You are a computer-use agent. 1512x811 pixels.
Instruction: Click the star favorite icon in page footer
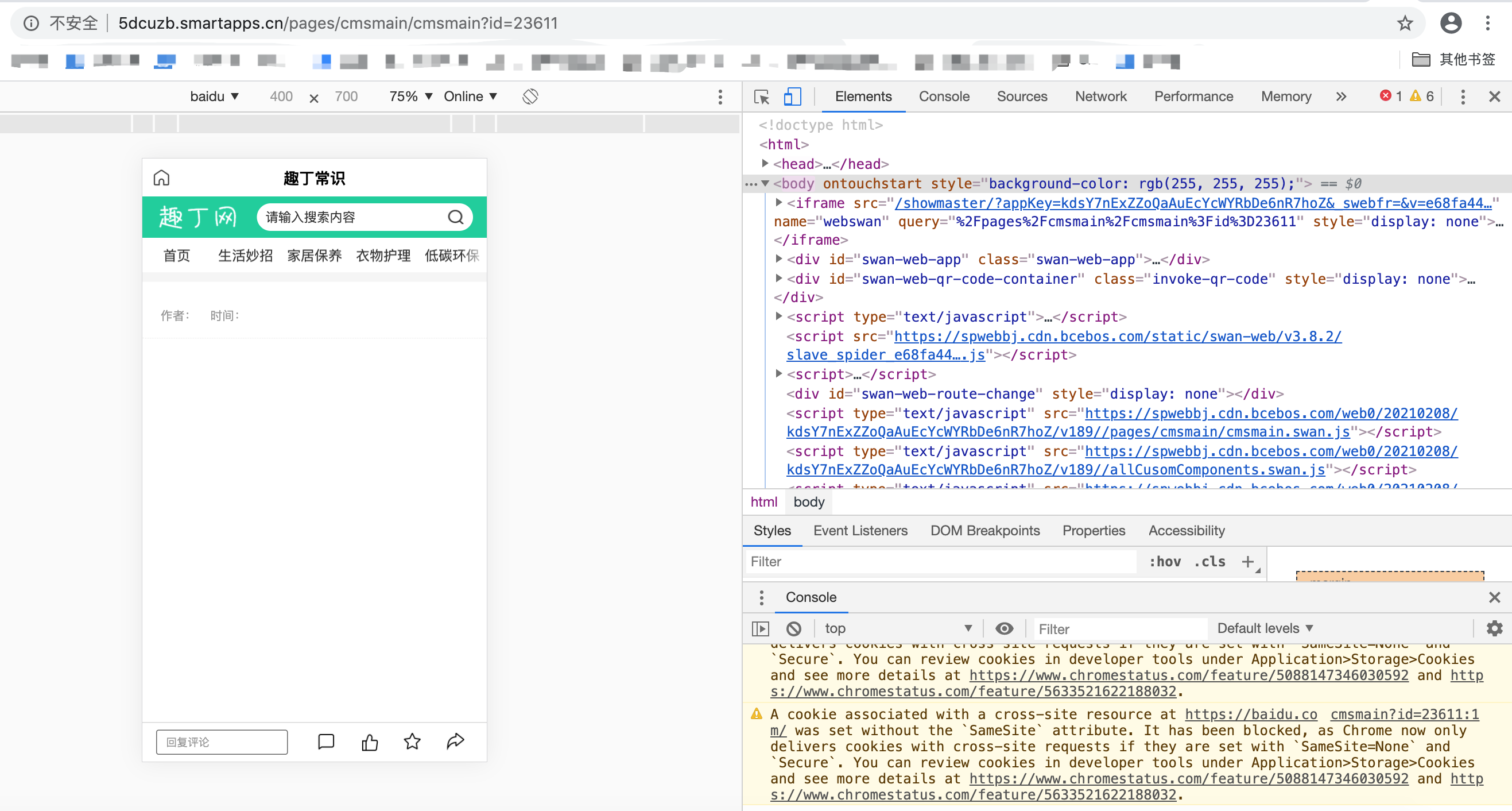[412, 742]
